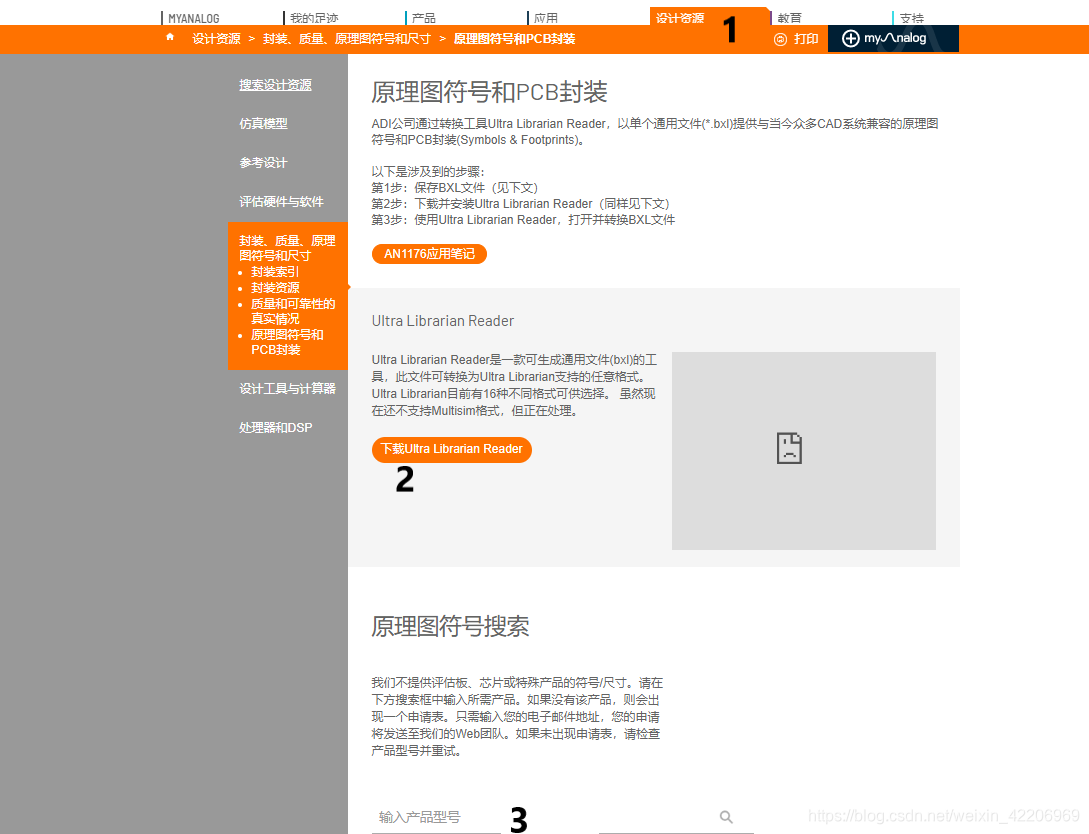Open the MYANALOG top tab
The image size is (1089, 834).
pos(194,19)
